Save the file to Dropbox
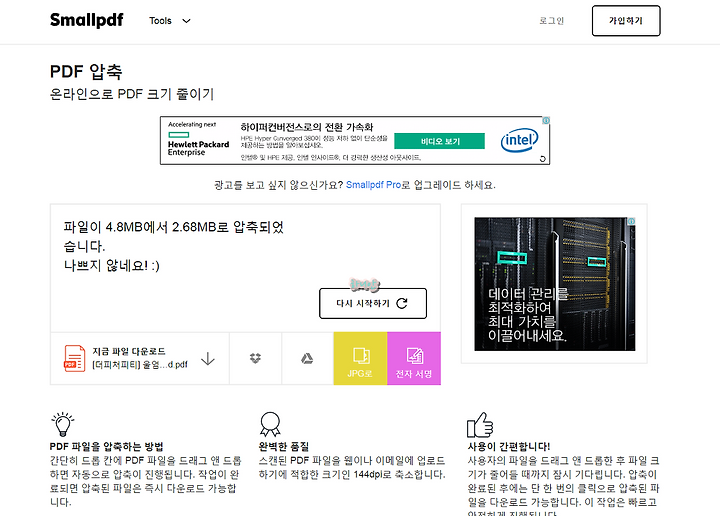 255,359
